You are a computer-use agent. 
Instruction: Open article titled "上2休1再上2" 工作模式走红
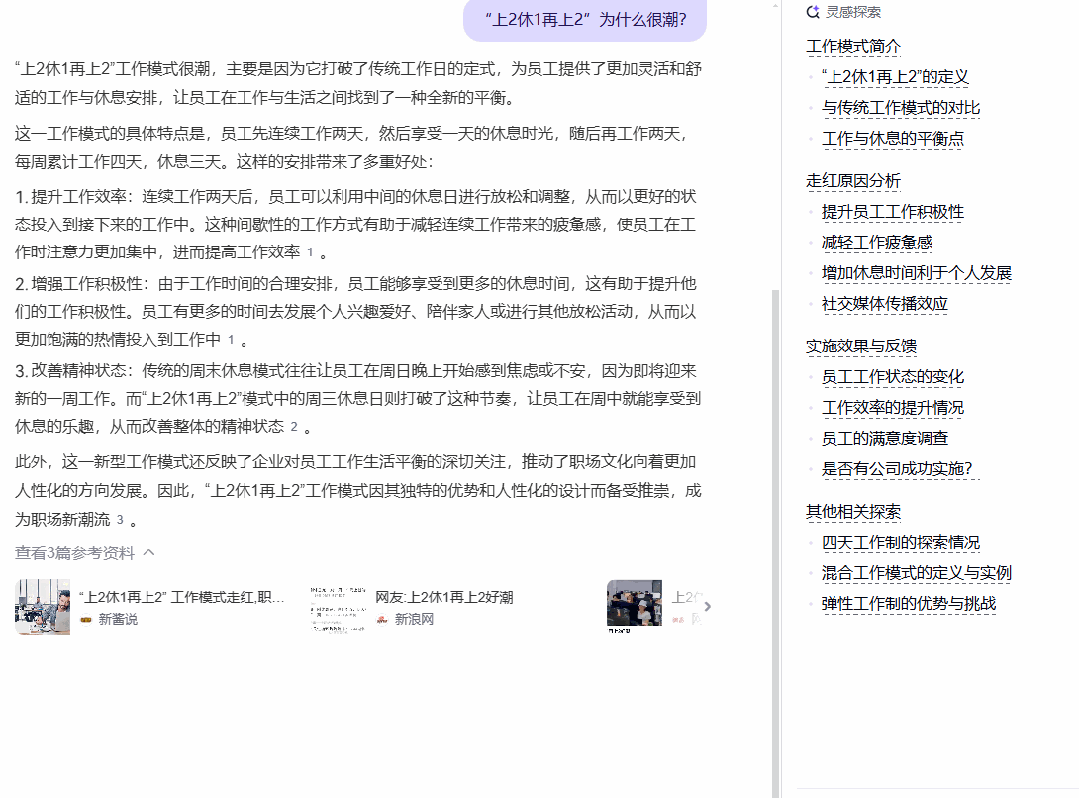pos(182,597)
